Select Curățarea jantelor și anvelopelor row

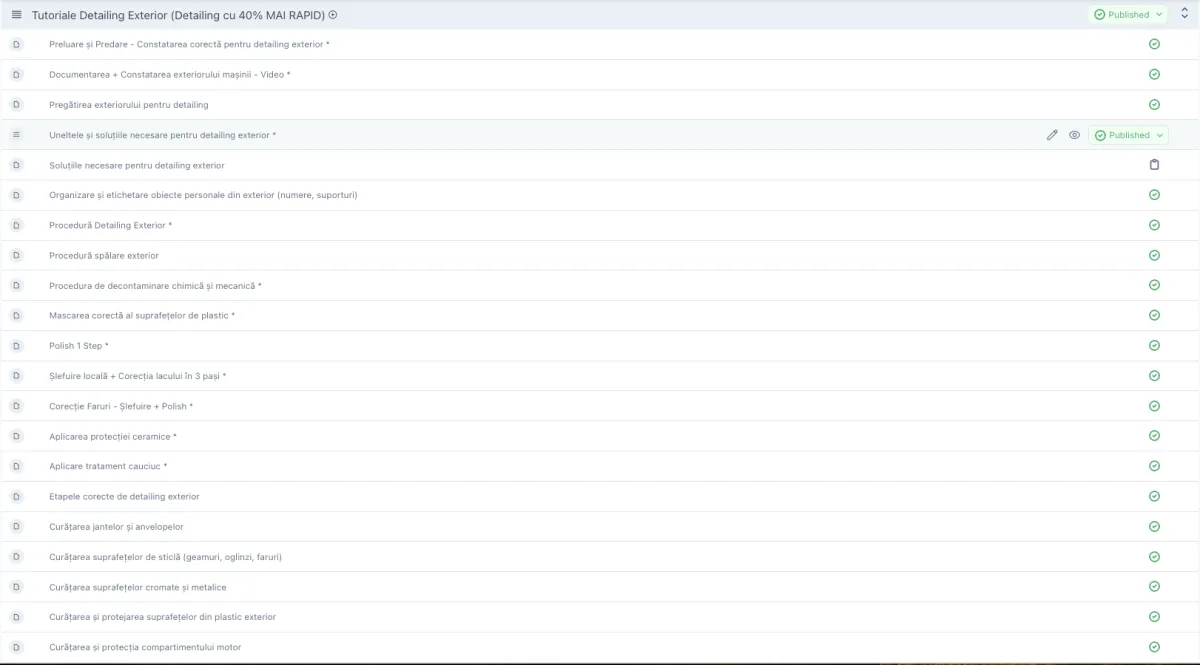point(116,526)
